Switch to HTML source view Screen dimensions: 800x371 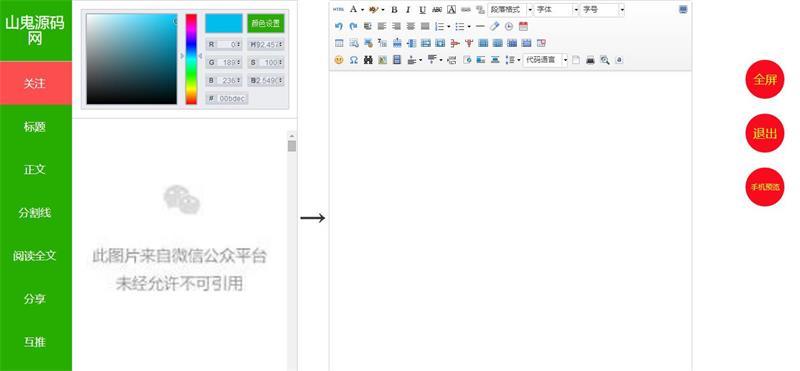coord(338,10)
